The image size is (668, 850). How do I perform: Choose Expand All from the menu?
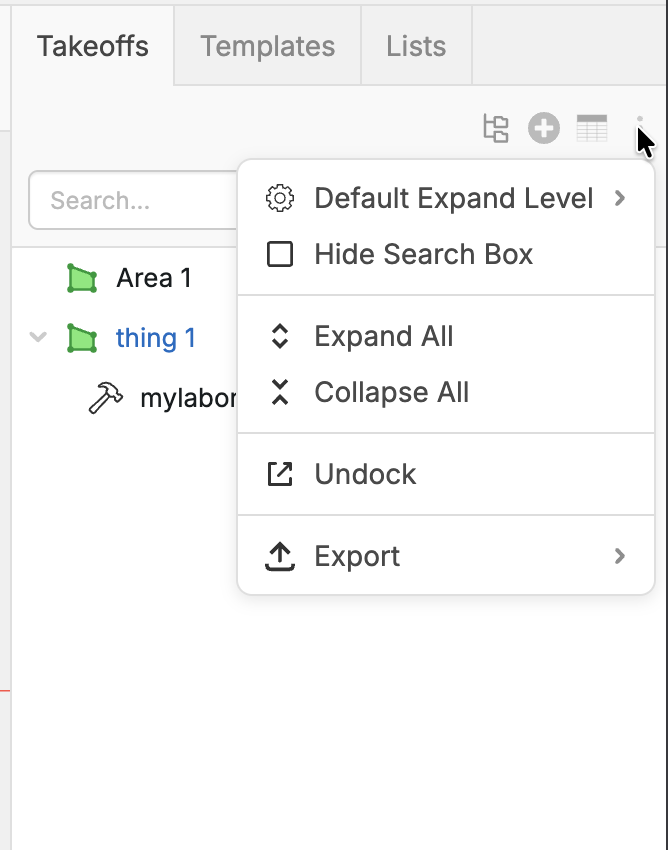(384, 336)
